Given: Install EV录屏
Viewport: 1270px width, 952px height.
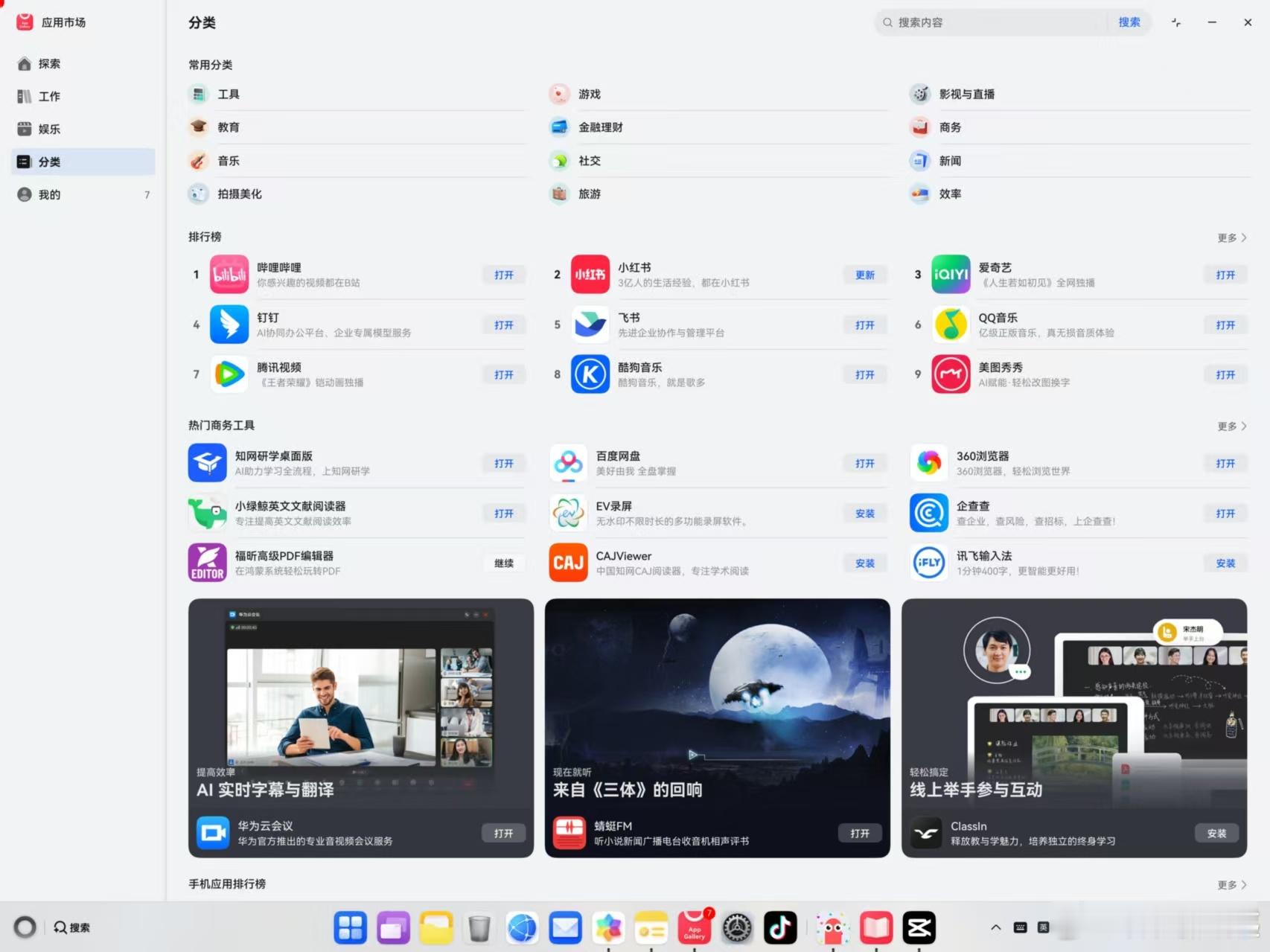Looking at the screenshot, I should 865,514.
